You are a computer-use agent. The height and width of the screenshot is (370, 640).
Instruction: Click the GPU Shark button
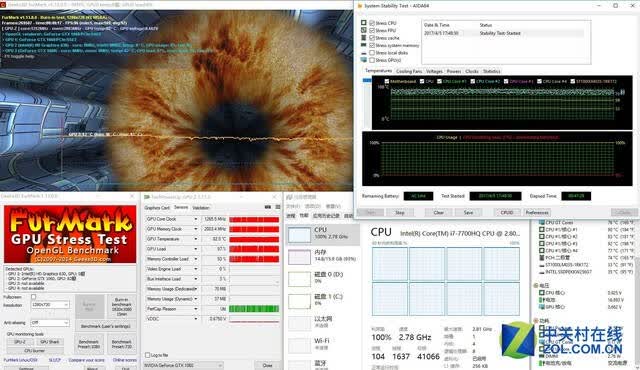pyautogui.click(x=50, y=342)
